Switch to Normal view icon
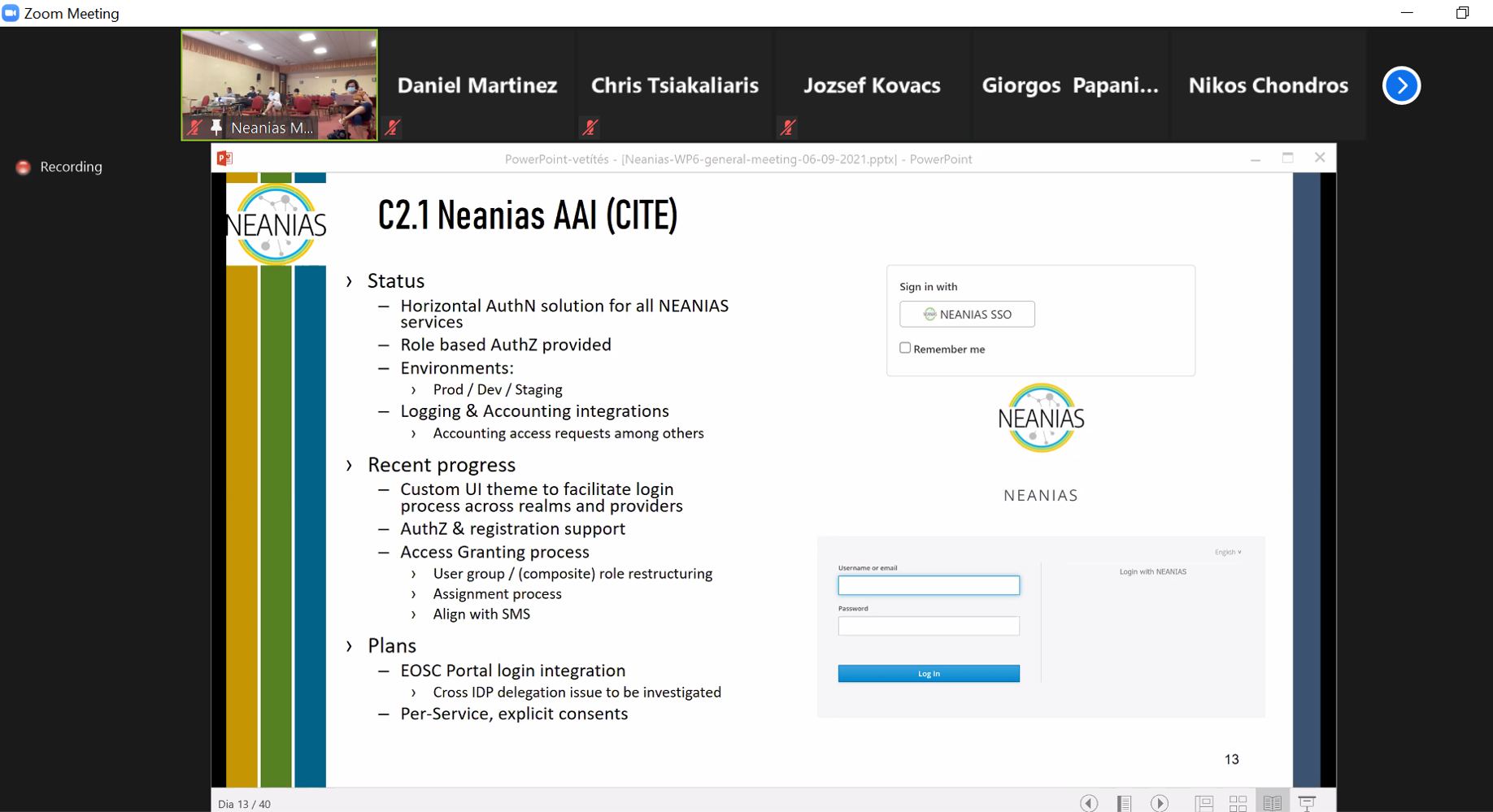The width and height of the screenshot is (1493, 812). tap(1204, 803)
